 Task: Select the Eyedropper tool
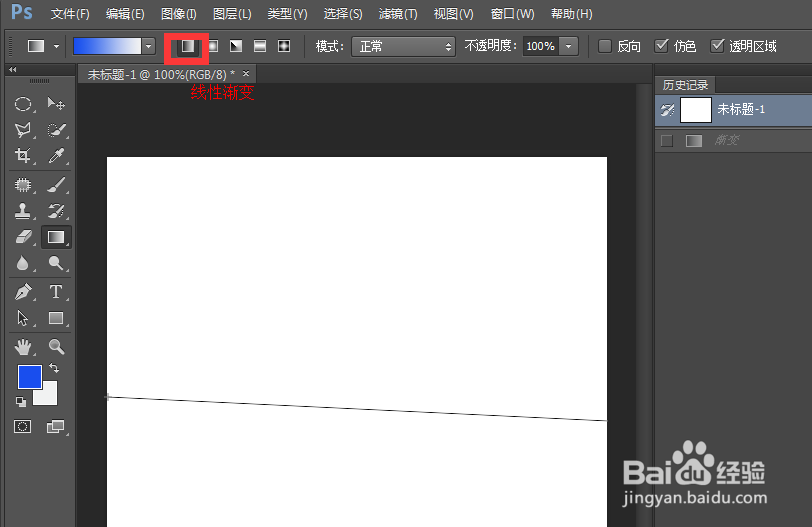56,155
